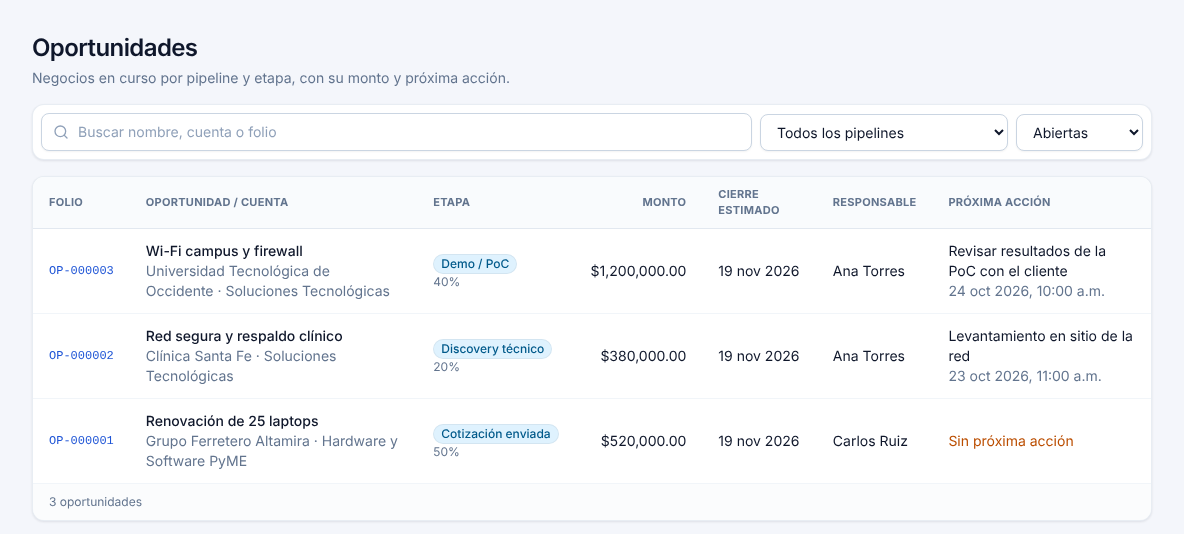
Task: Click the 40% probability value
Action: click(446, 282)
